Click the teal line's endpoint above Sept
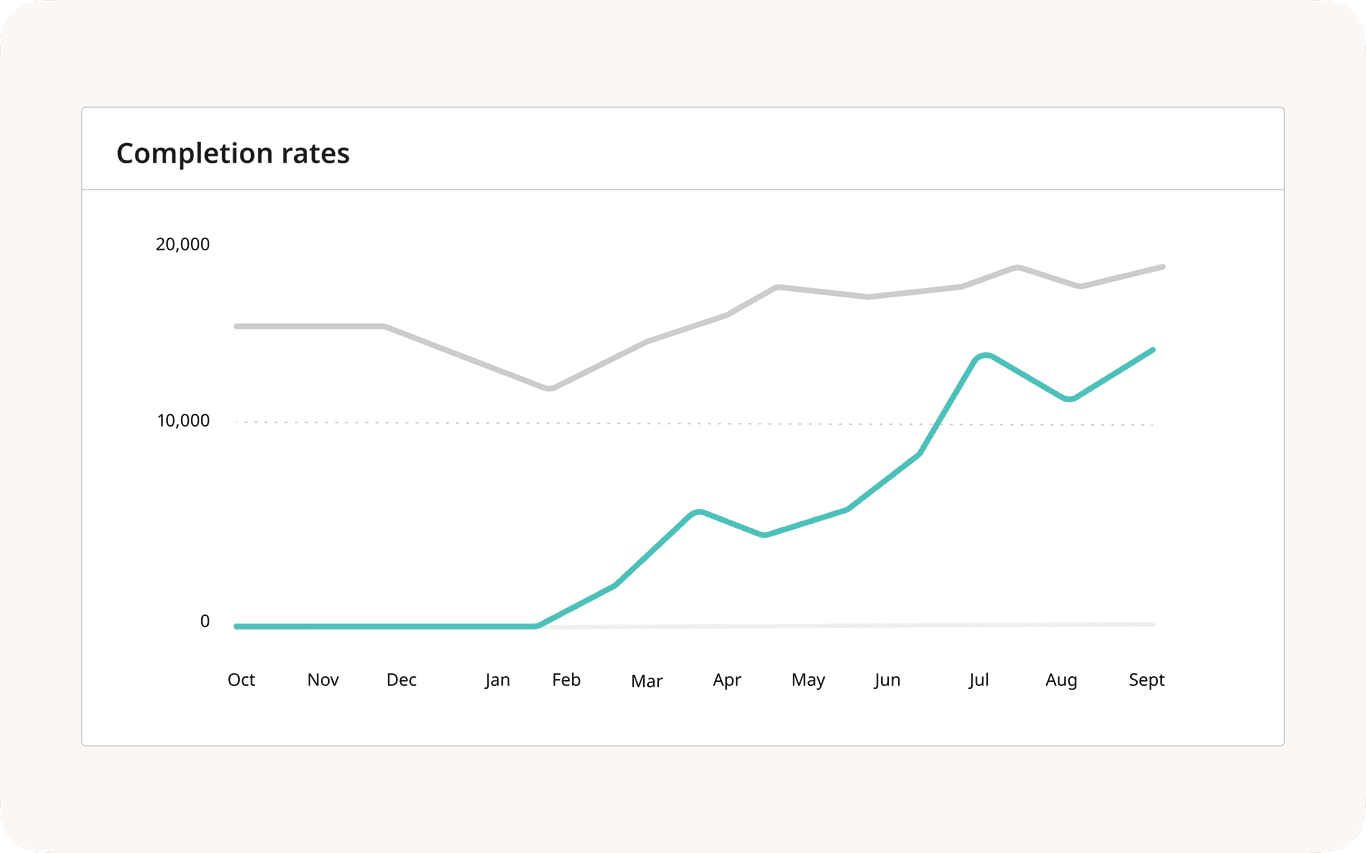This screenshot has height=853, width=1366. pos(1153,350)
